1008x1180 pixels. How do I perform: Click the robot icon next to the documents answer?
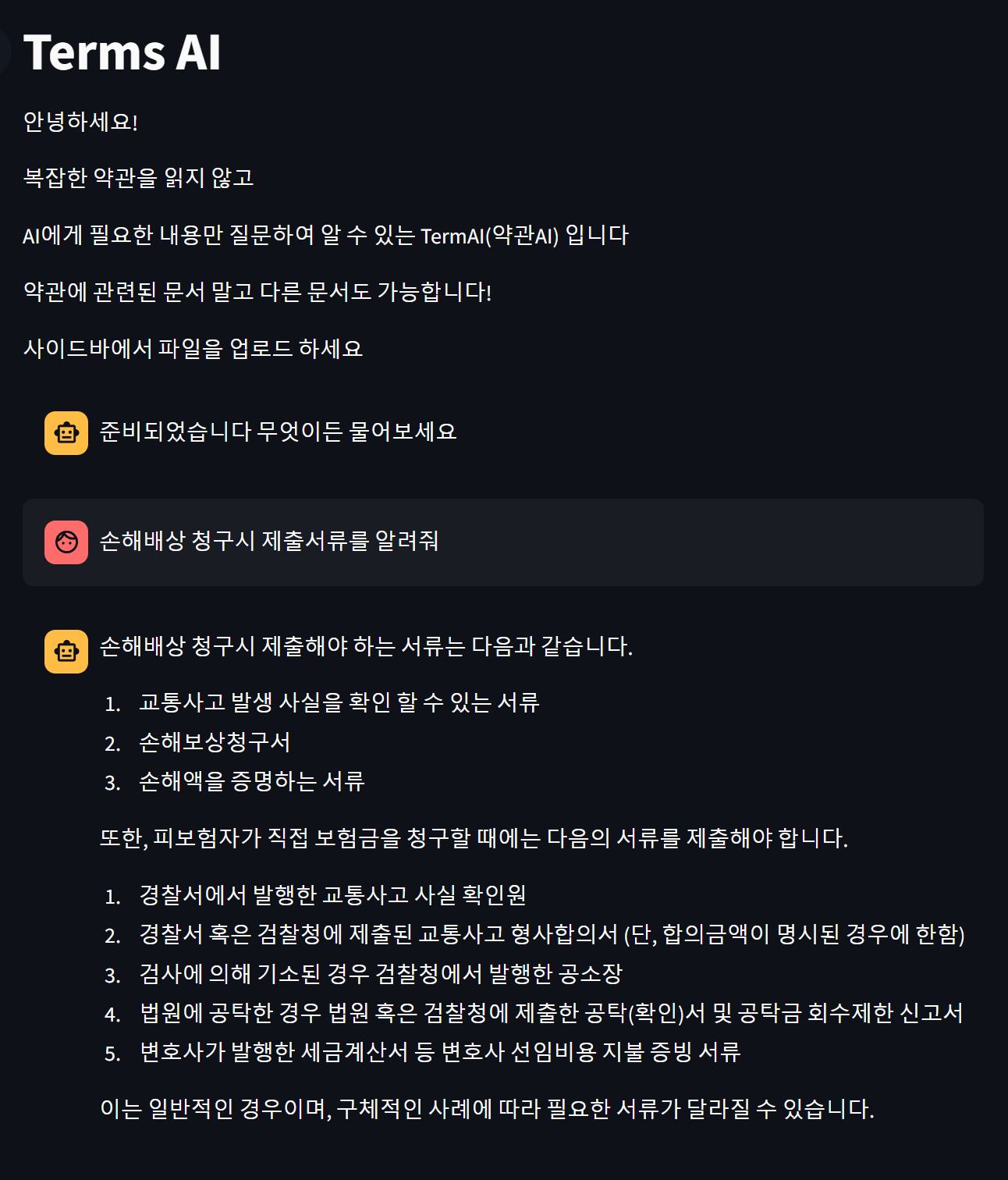66,650
